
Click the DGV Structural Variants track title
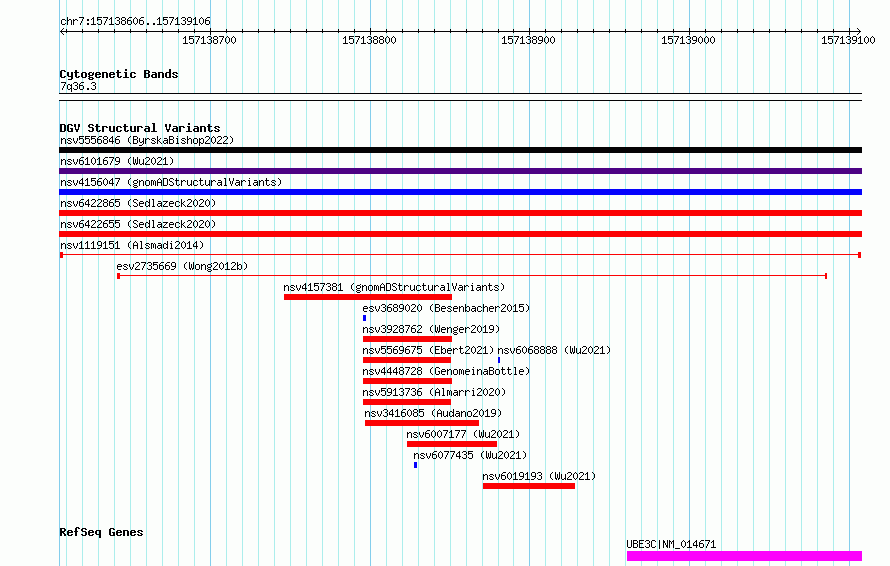click(x=140, y=128)
